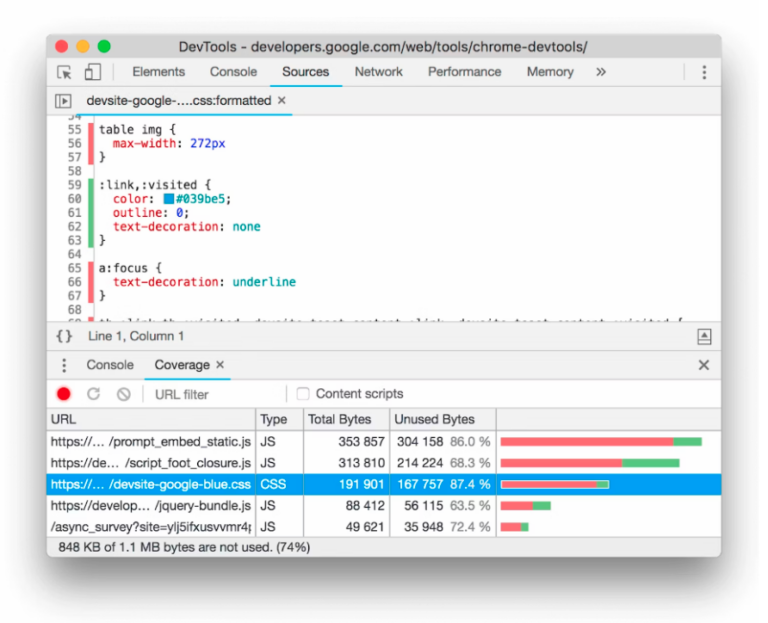The height and width of the screenshot is (623, 768).
Task: Switch to the Elements tab
Action: (x=159, y=72)
